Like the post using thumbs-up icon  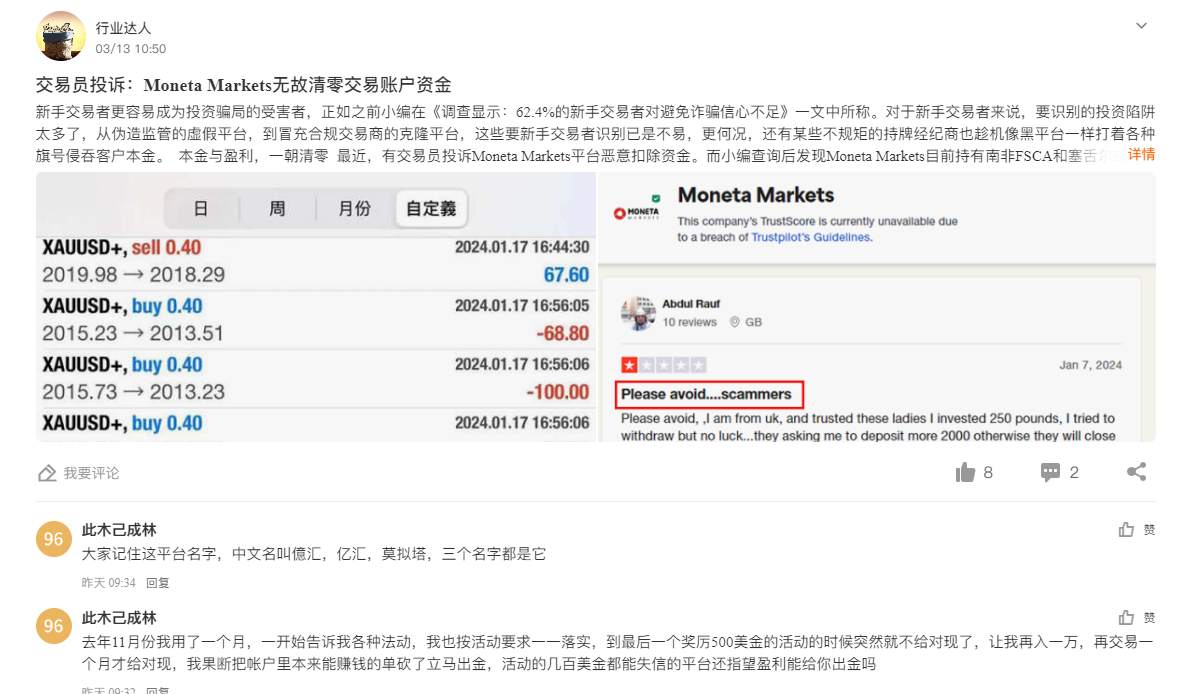point(965,472)
